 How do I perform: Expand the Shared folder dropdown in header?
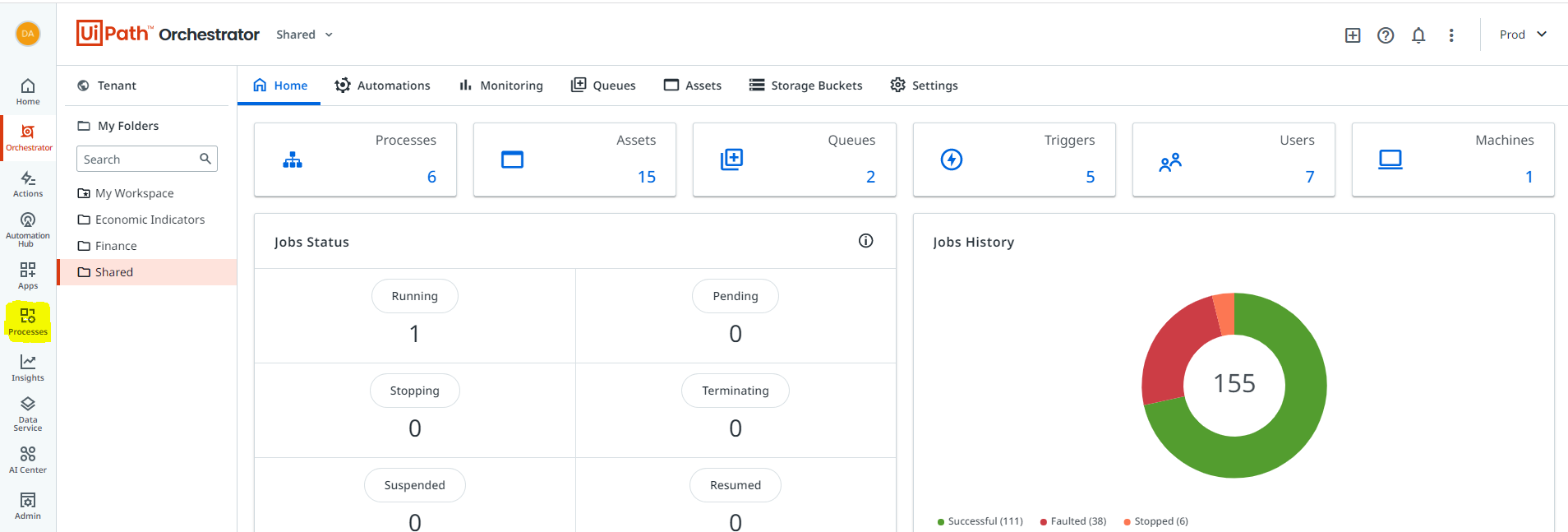point(305,35)
